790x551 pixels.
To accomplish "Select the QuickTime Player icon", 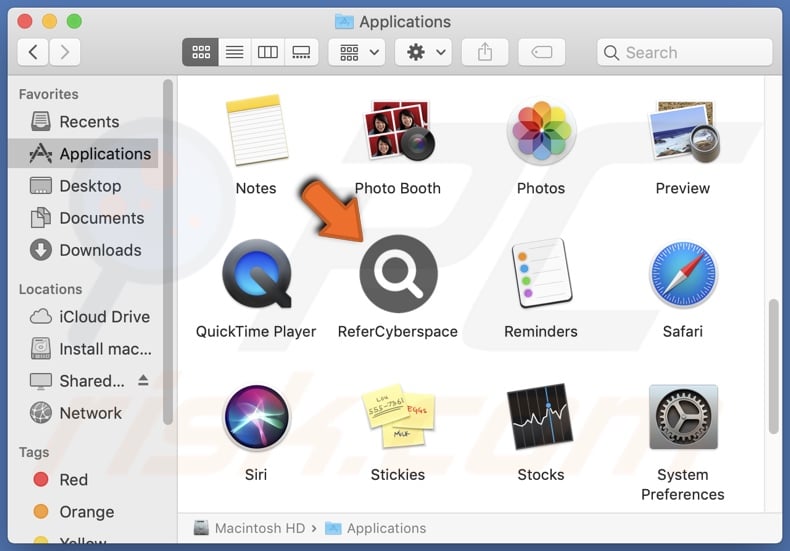I will [x=256, y=275].
